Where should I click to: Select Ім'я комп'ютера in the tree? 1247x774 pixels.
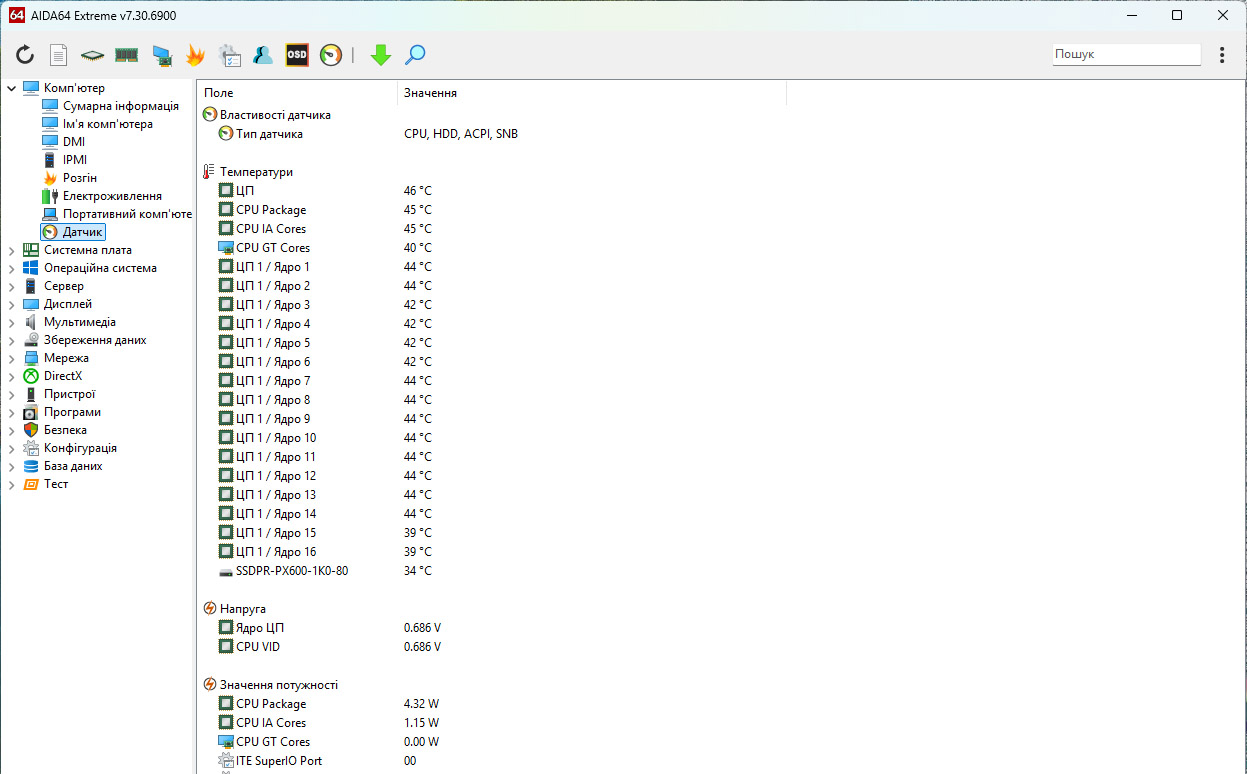(x=108, y=124)
